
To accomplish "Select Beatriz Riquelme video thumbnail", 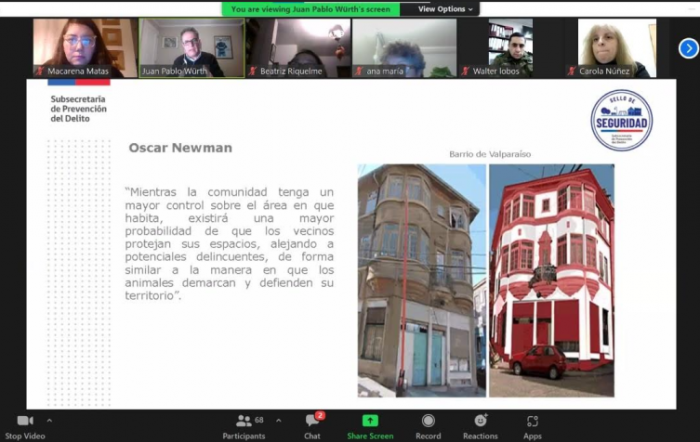I will click(x=298, y=47).
